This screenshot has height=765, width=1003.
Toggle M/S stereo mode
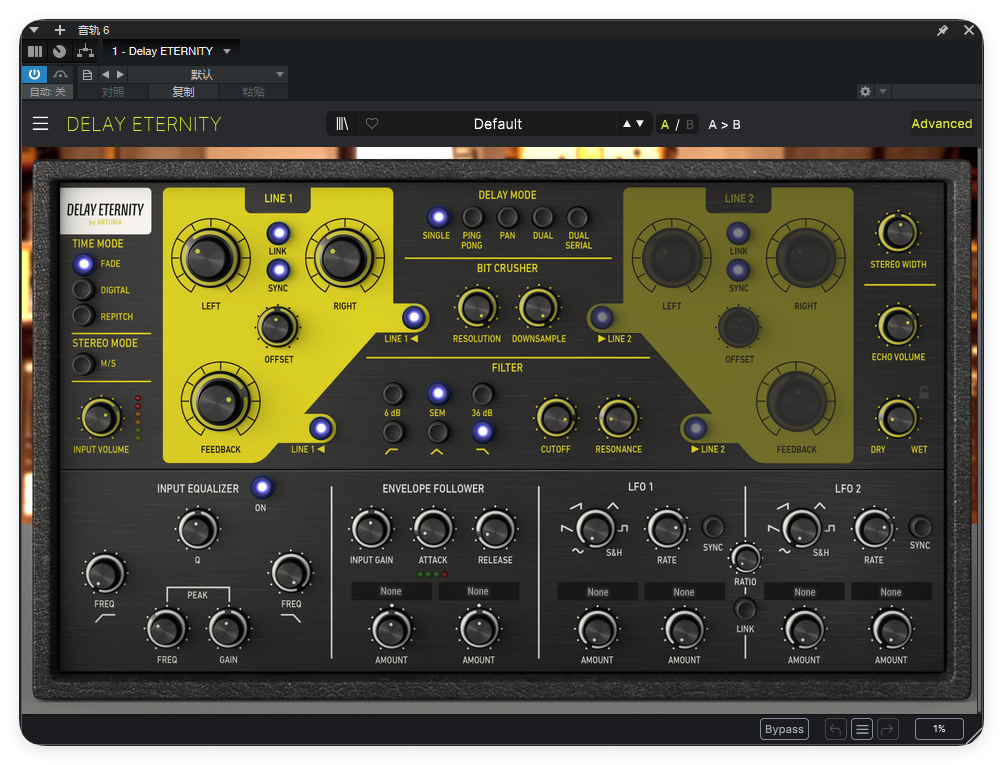[x=83, y=364]
